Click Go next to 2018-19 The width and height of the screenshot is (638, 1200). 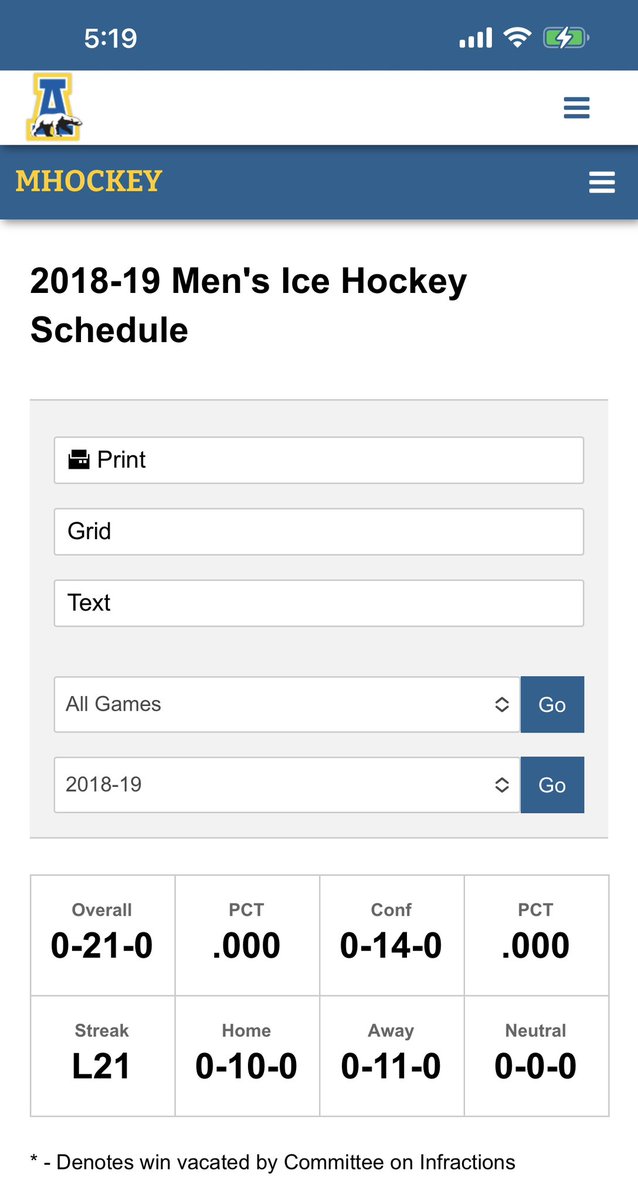(x=552, y=785)
